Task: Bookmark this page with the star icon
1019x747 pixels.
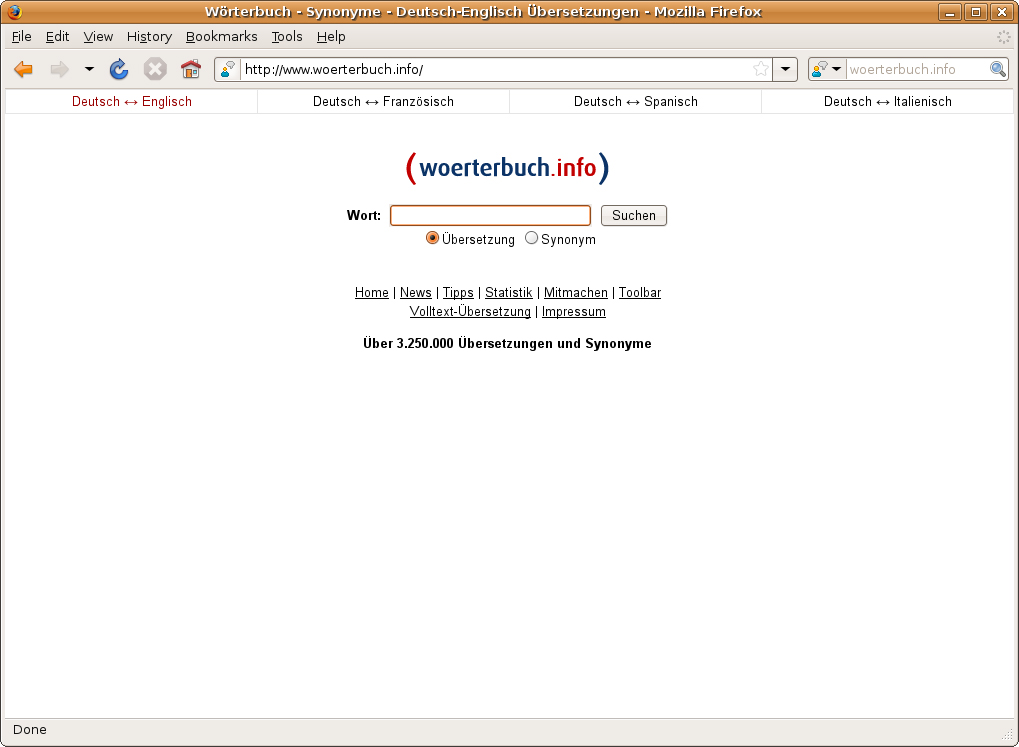Action: [760, 69]
